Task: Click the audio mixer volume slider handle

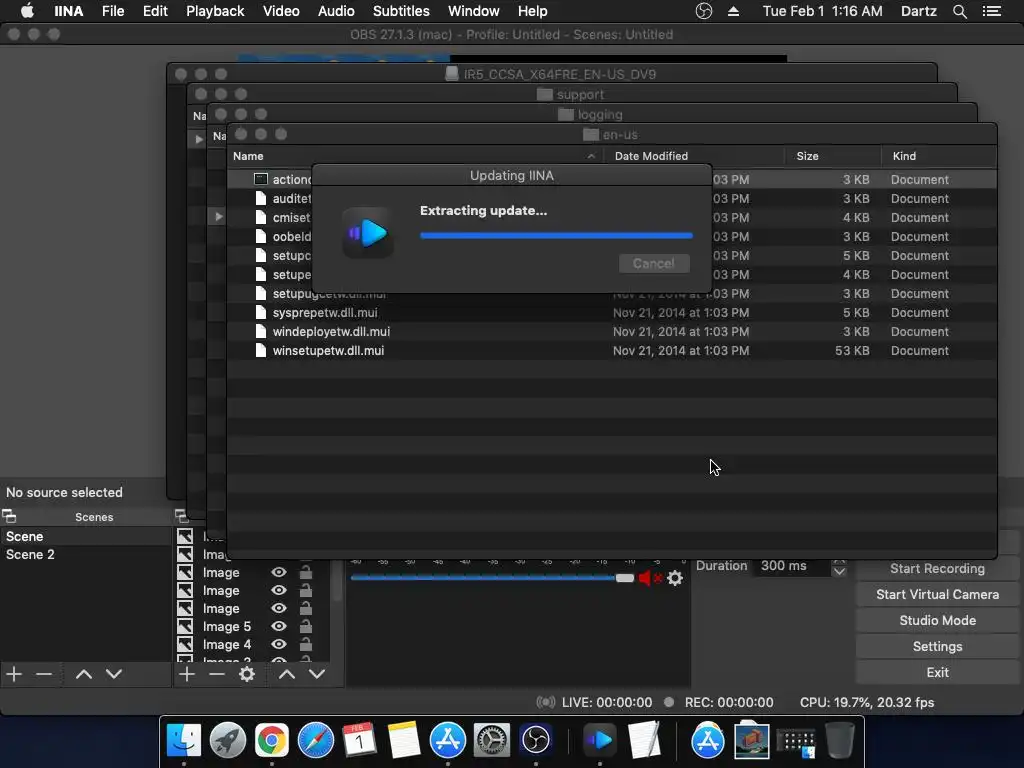Action: pyautogui.click(x=625, y=578)
